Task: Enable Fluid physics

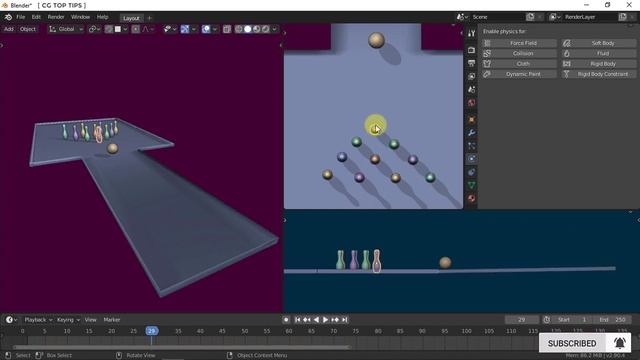Action: click(x=598, y=53)
